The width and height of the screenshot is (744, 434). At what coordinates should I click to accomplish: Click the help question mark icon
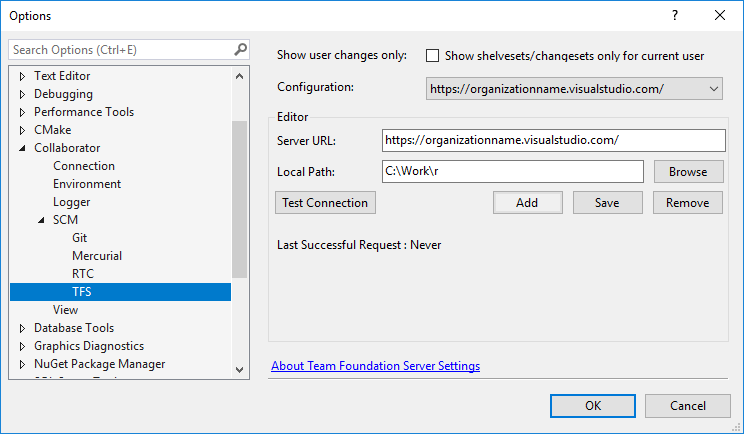pyautogui.click(x=675, y=16)
